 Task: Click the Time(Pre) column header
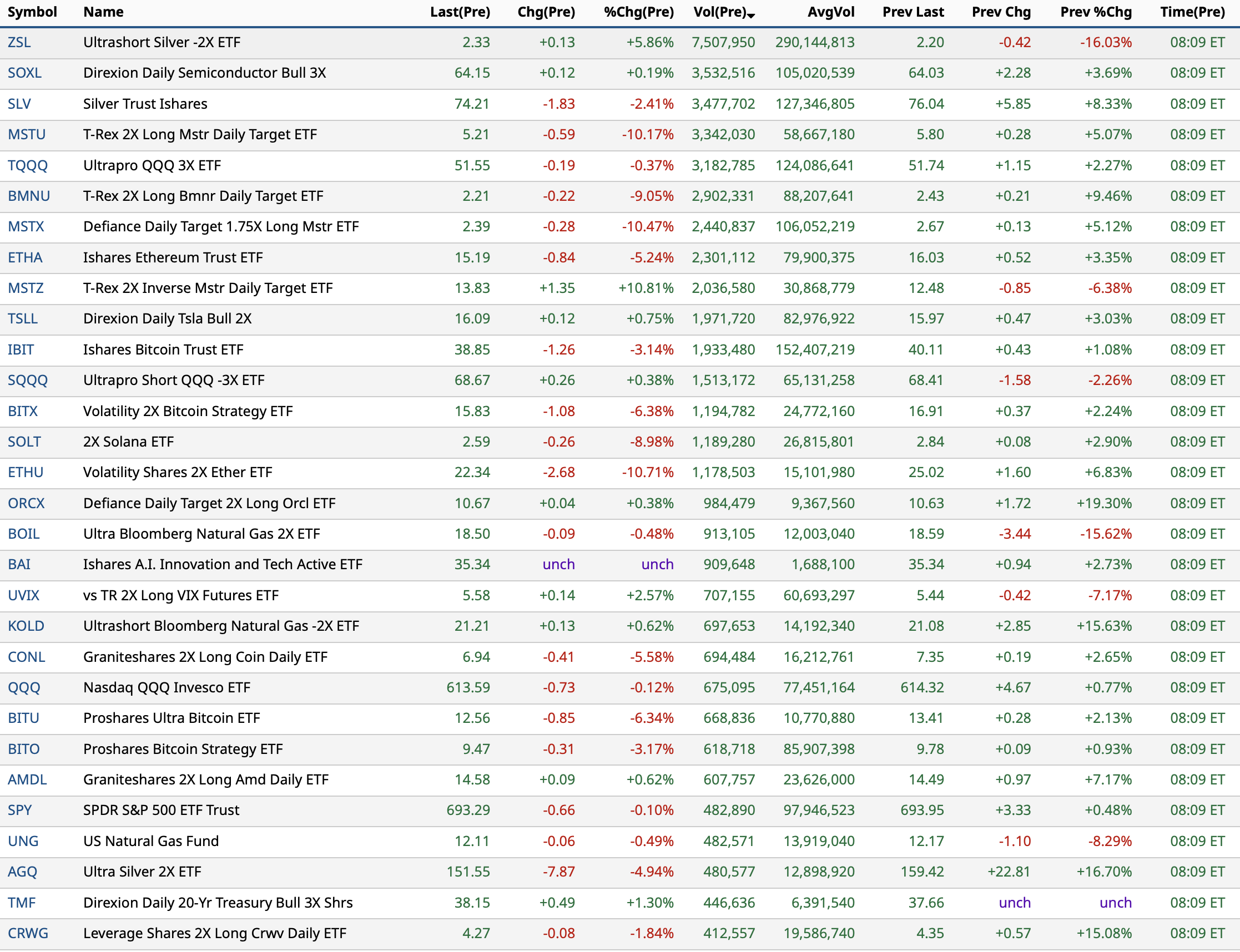(1192, 12)
